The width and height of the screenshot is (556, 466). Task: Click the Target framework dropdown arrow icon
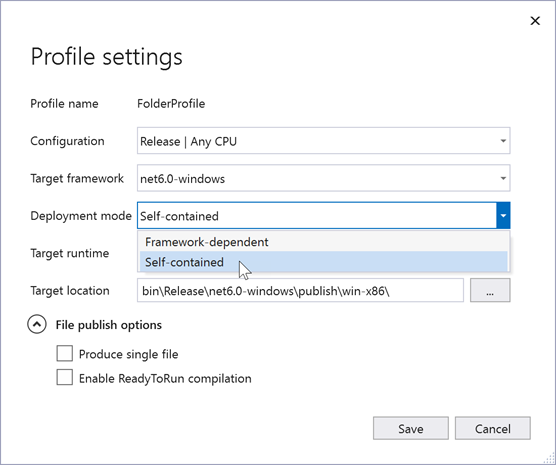pos(503,178)
